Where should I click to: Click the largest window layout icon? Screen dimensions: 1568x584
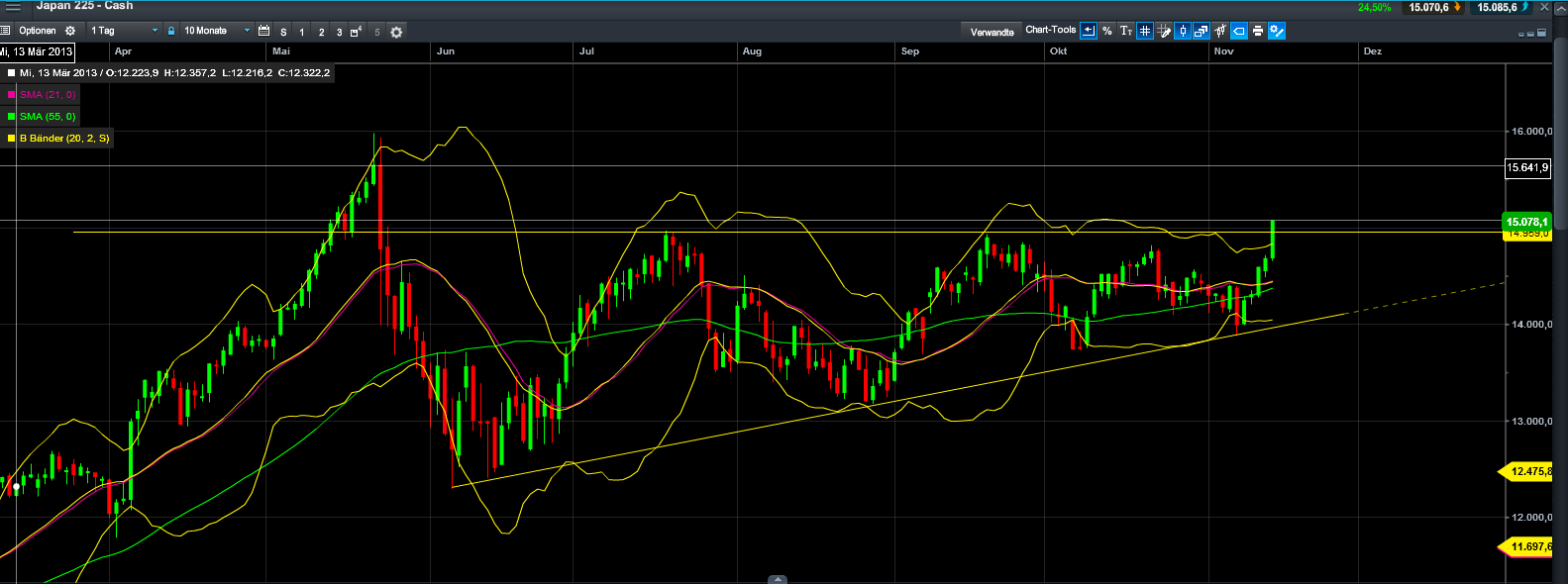tap(1542, 33)
